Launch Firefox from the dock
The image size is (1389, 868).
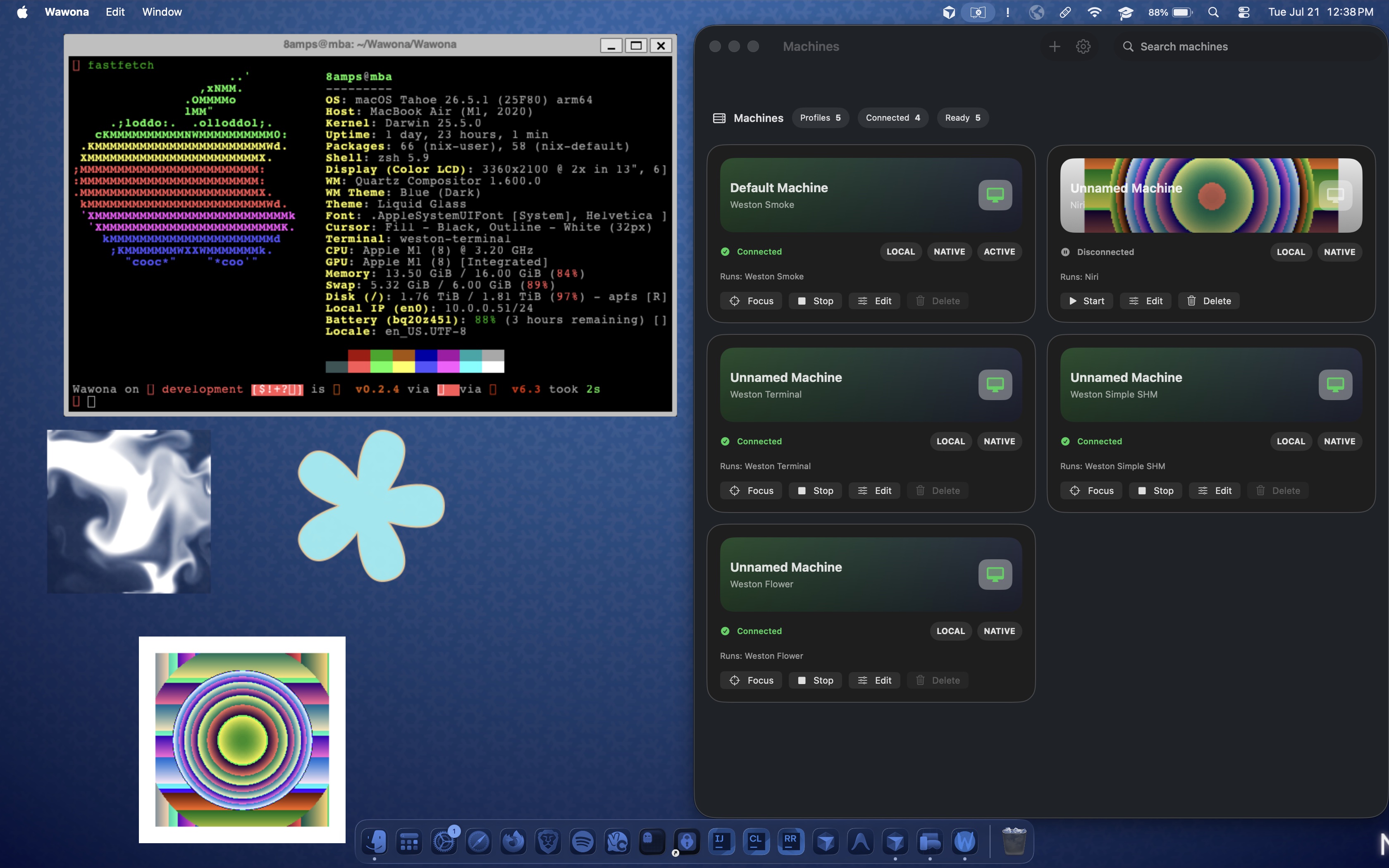(514, 842)
